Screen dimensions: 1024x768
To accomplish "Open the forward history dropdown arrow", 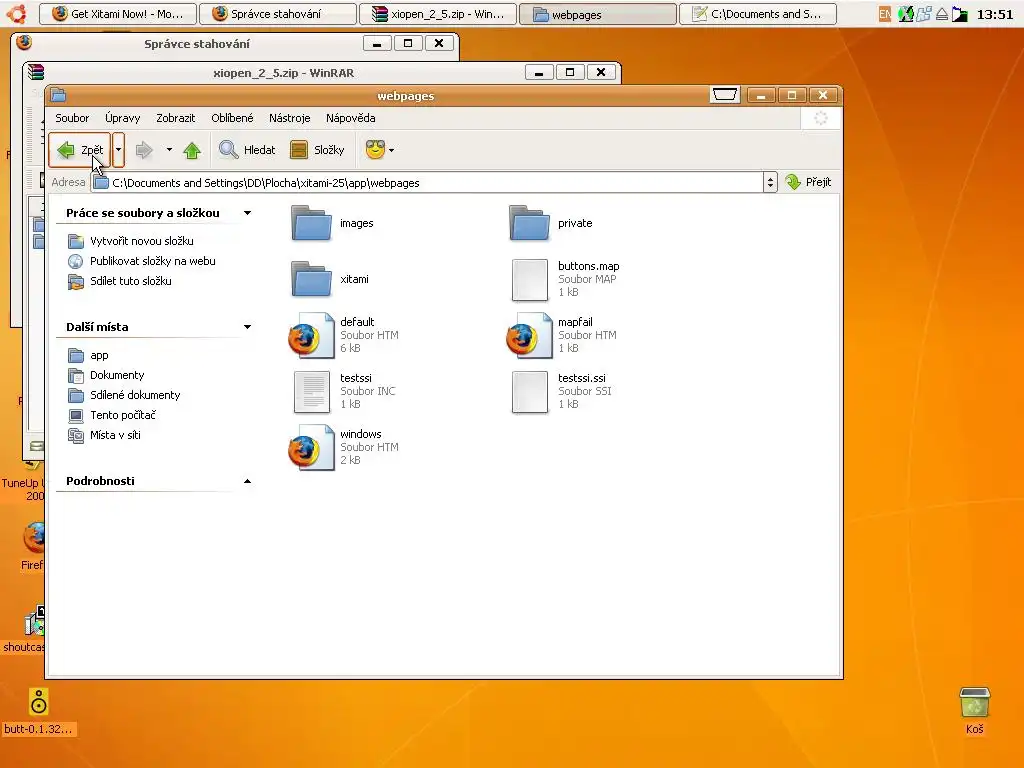I will pos(169,150).
